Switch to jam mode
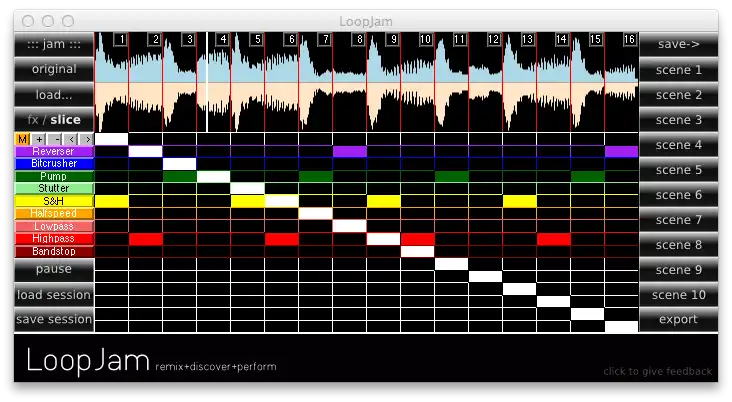Image resolution: width=732 pixels, height=402 pixels. click(x=54, y=44)
